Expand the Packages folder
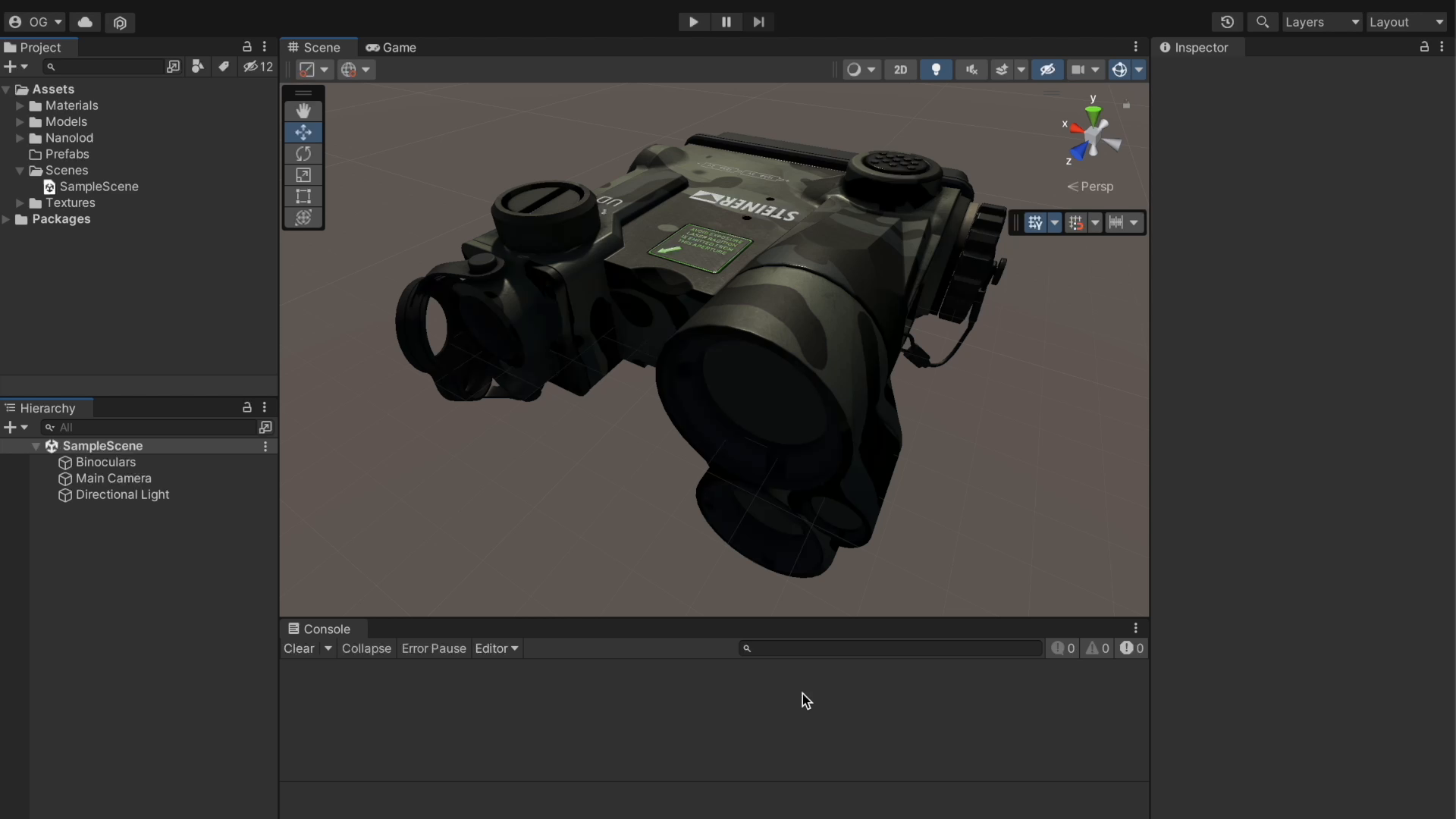This screenshot has width=1456, height=819. click(x=6, y=220)
